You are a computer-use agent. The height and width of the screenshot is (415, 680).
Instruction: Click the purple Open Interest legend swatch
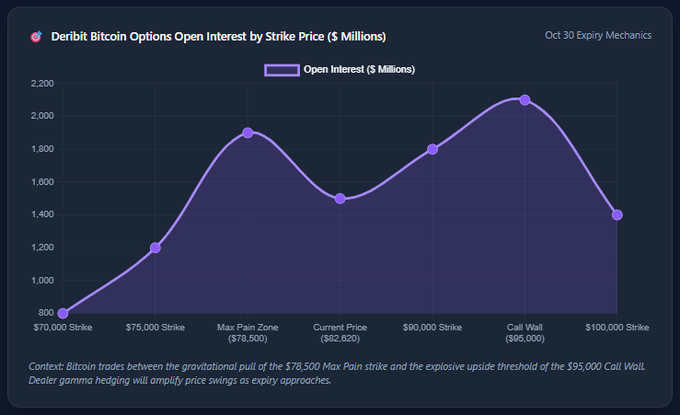pyautogui.click(x=282, y=70)
